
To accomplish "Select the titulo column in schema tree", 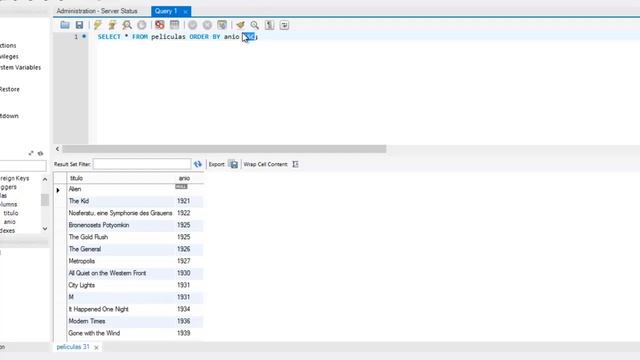I will [x=11, y=213].
